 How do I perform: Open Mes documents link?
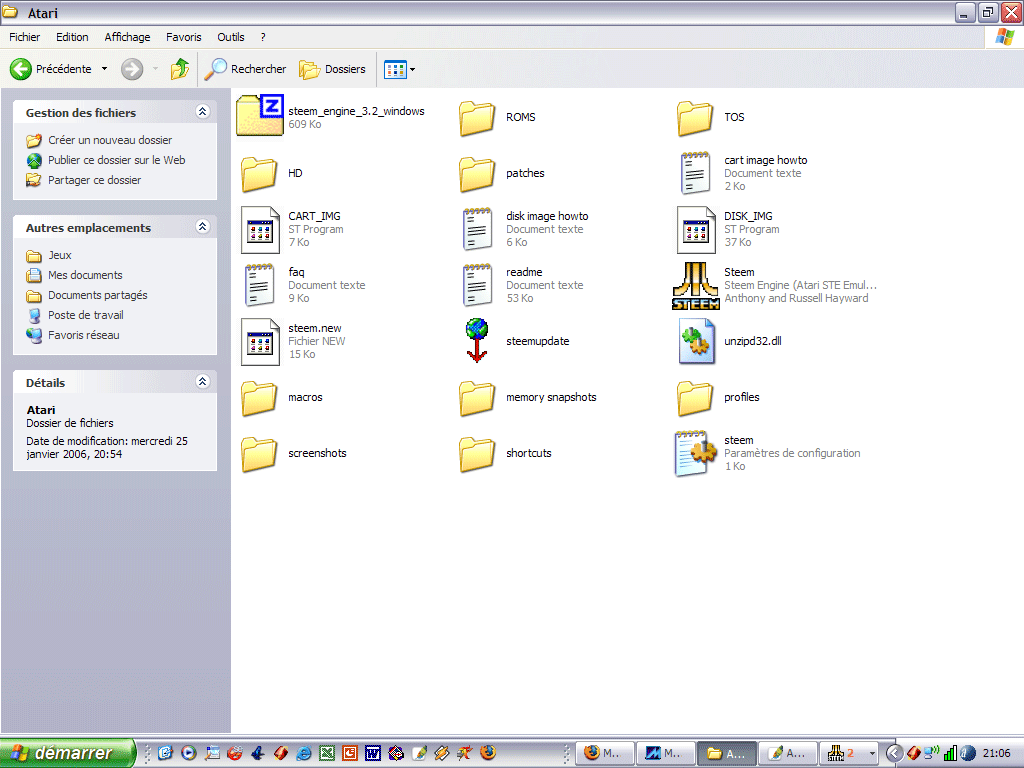tap(74, 275)
